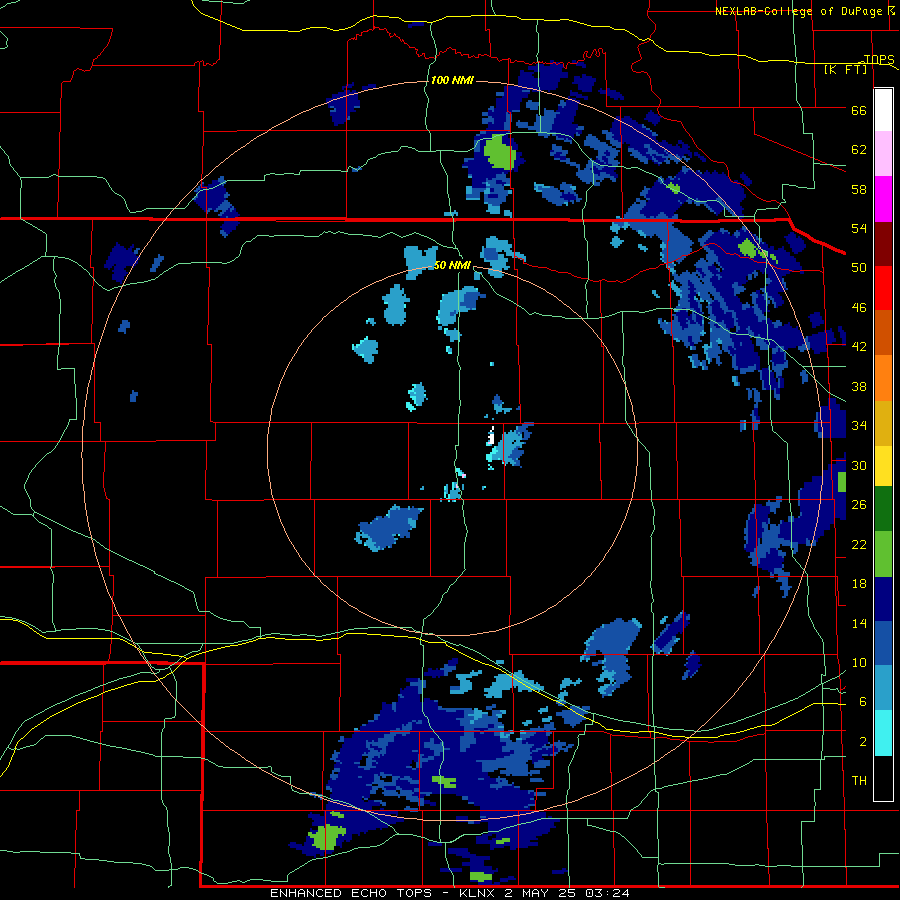Screen dimensions: 900x900
Task: Click the black TH threshold legend swatch
Action: (x=883, y=778)
